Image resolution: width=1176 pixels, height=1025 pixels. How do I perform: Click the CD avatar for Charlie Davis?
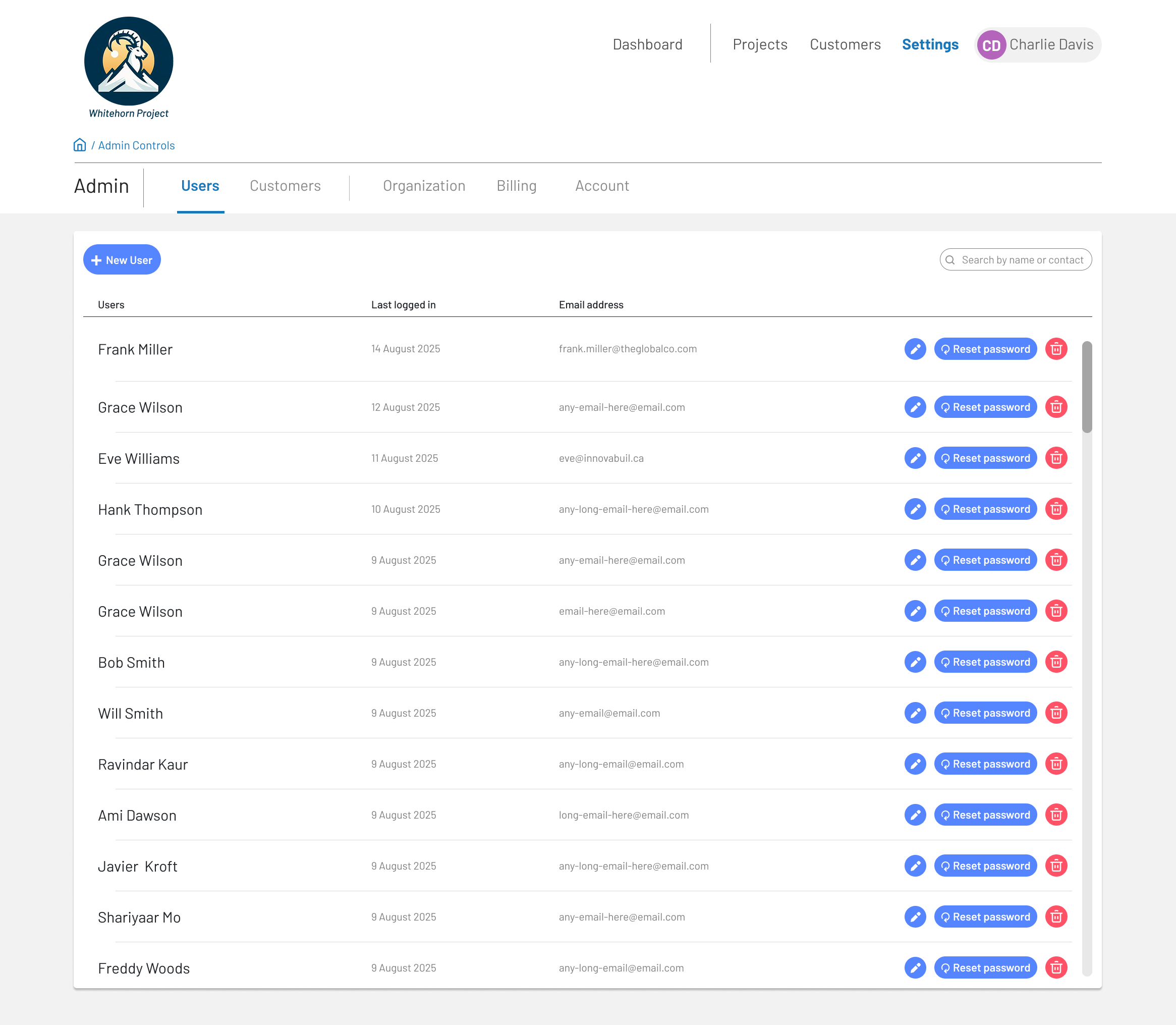pyautogui.click(x=991, y=45)
